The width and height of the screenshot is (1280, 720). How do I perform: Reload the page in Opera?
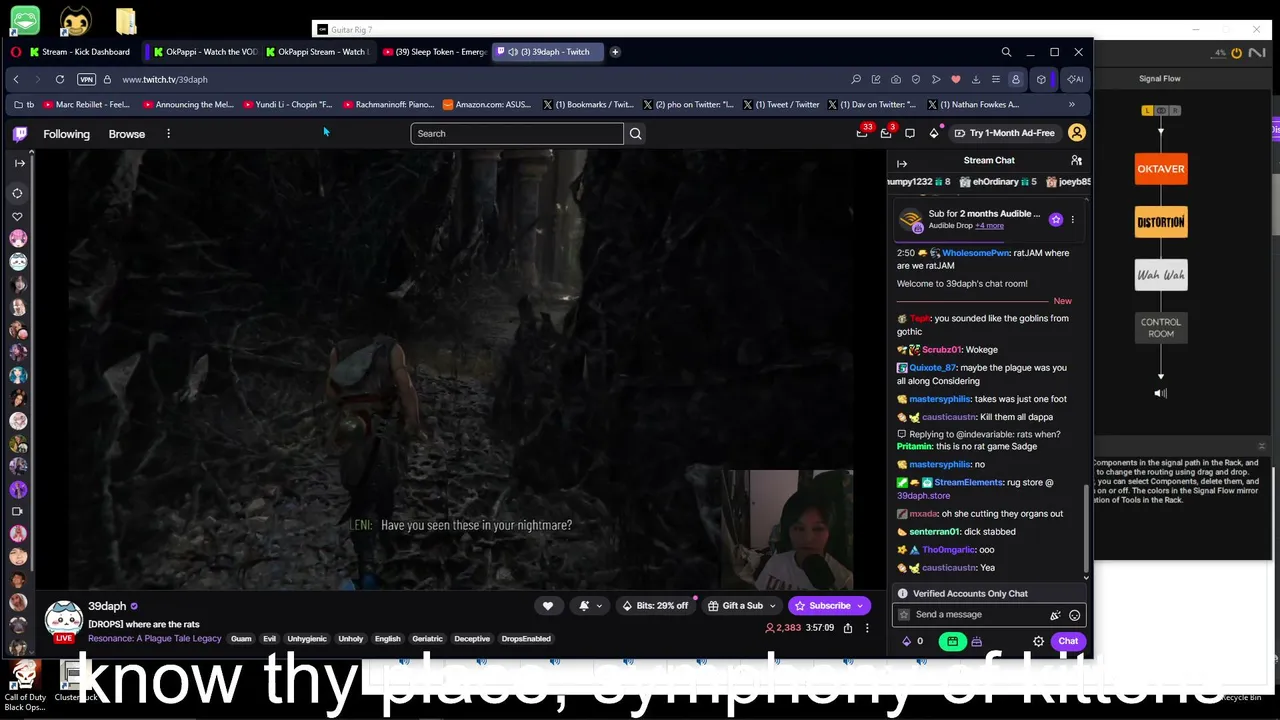[60, 79]
